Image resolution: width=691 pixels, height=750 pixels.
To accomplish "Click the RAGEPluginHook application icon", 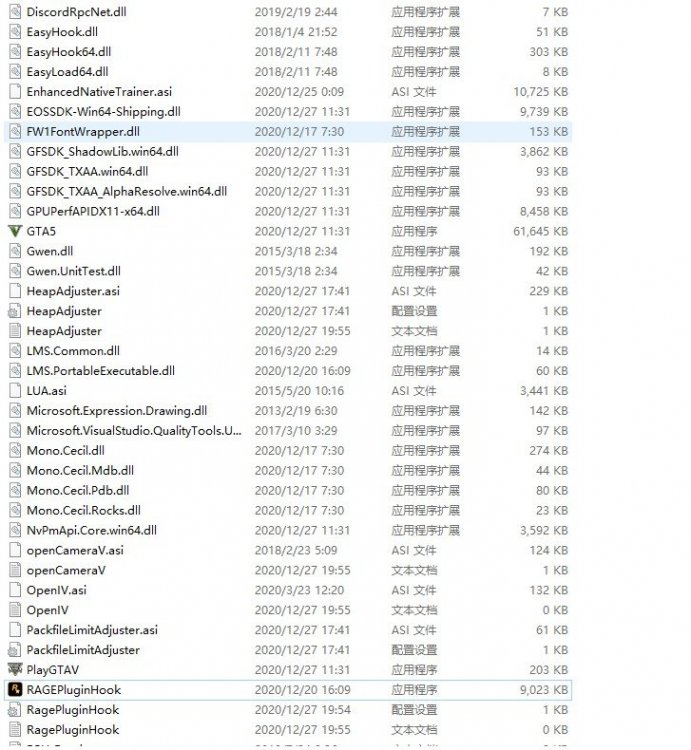I will [x=14, y=689].
